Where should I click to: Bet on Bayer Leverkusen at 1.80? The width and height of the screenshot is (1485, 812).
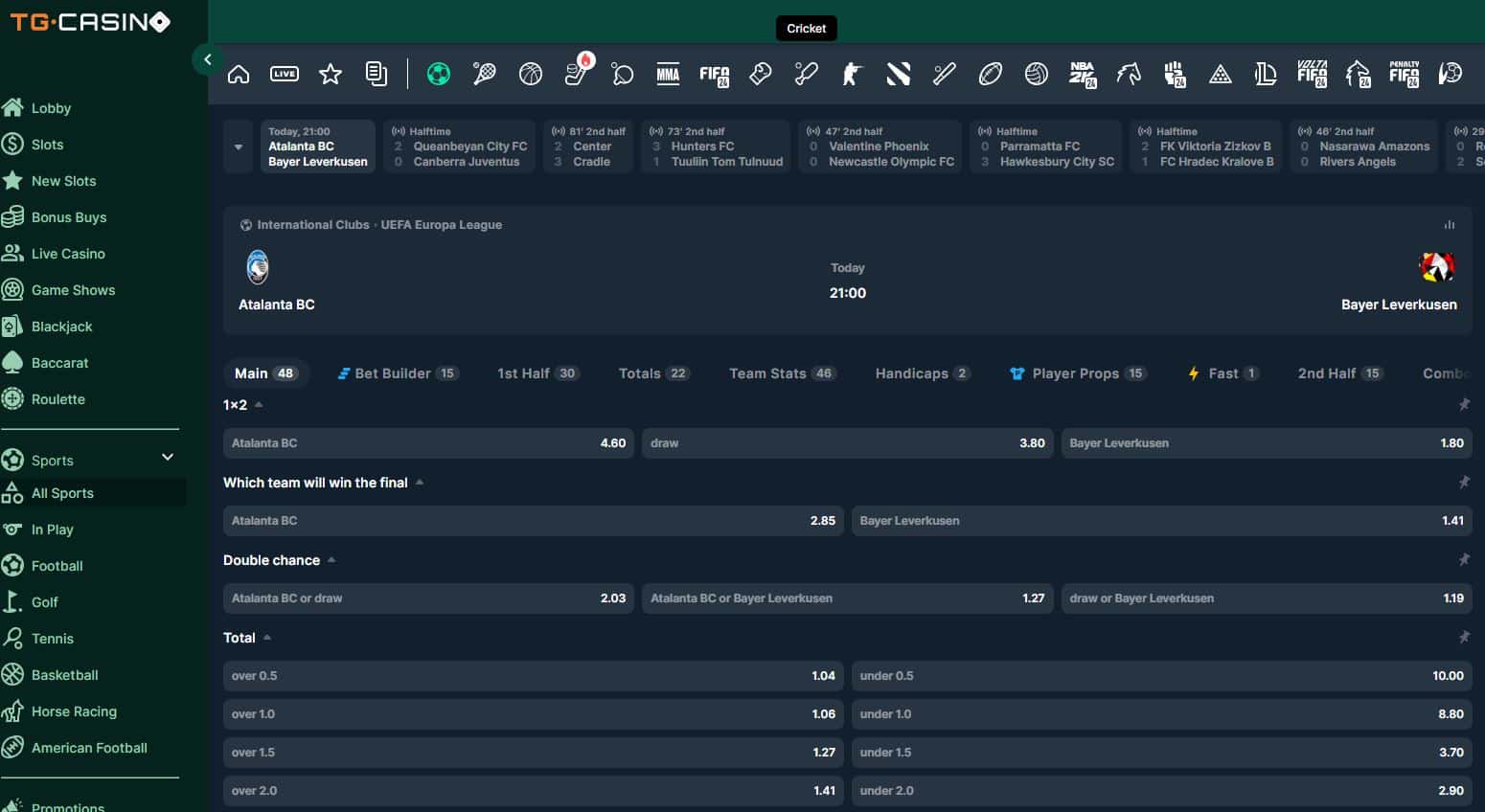click(x=1267, y=443)
